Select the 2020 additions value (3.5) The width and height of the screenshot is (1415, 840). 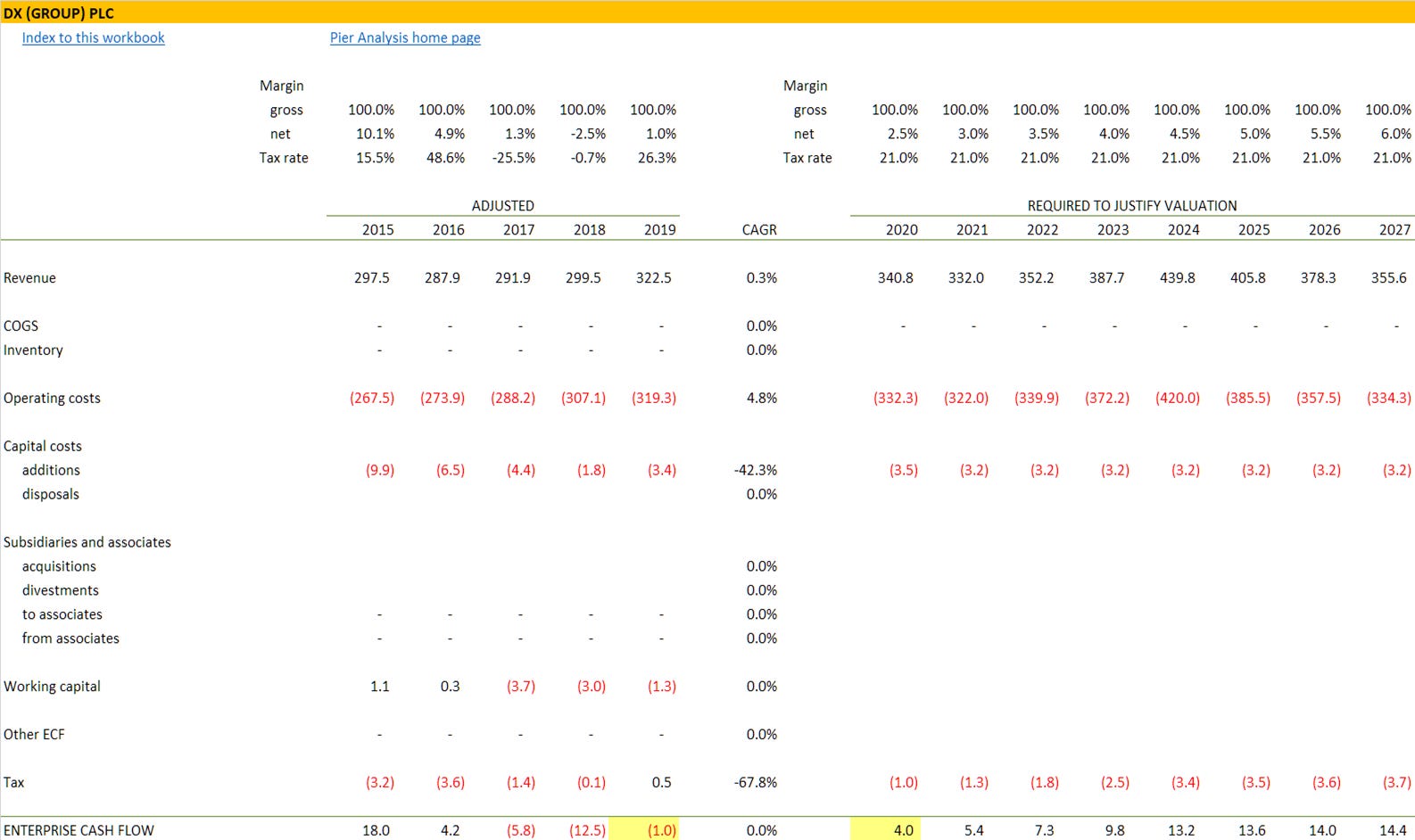coord(903,470)
